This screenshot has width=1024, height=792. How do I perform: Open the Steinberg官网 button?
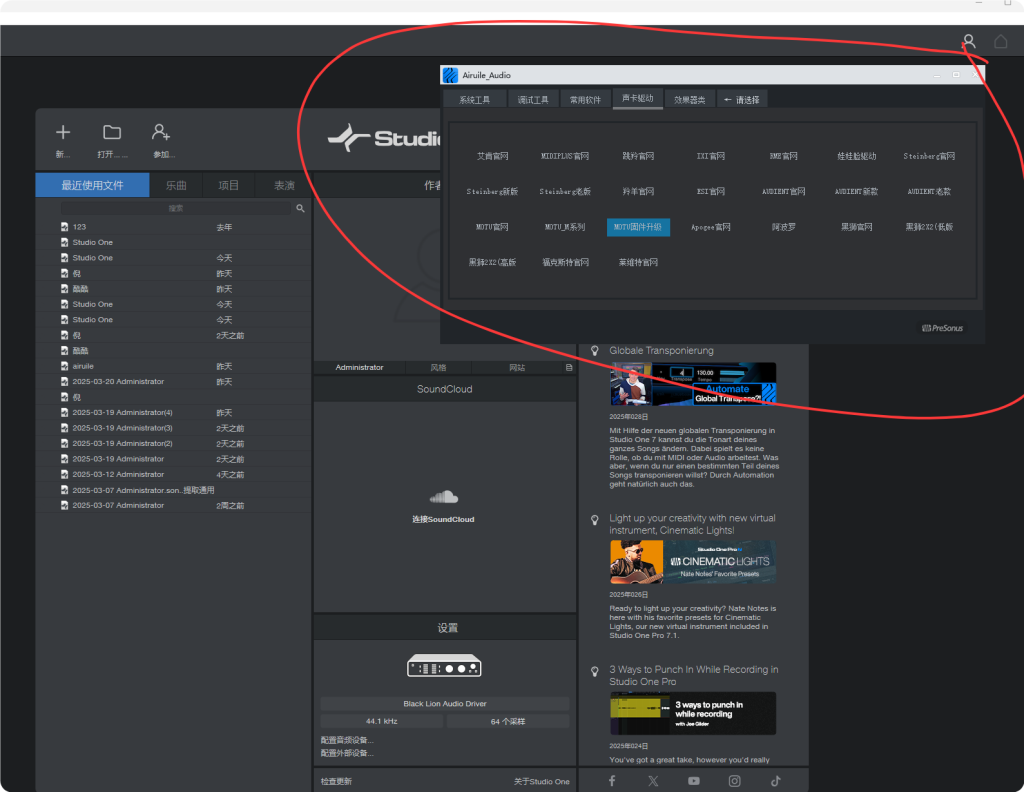pyautogui.click(x=929, y=156)
